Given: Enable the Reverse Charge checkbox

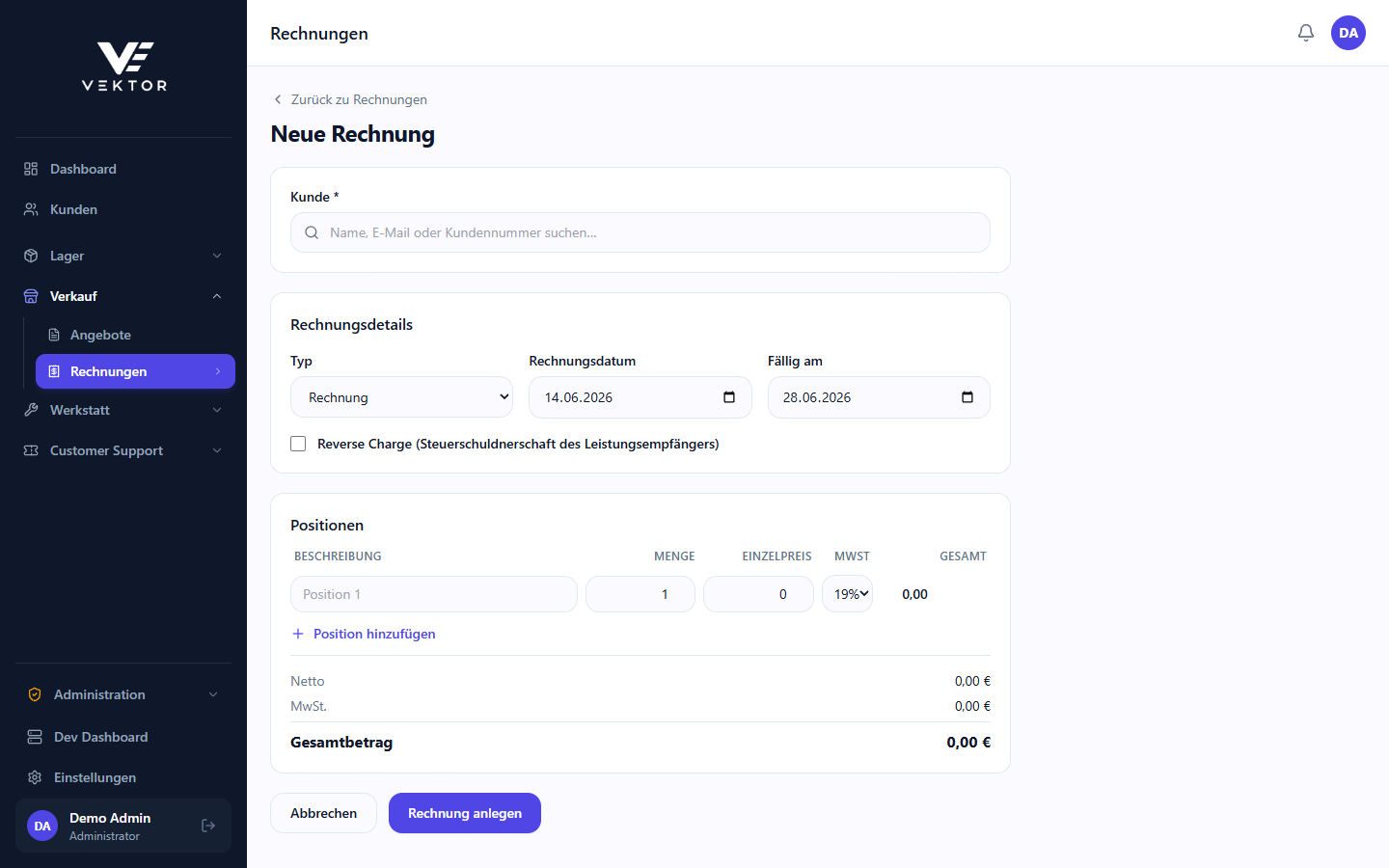Looking at the screenshot, I should tap(298, 444).
